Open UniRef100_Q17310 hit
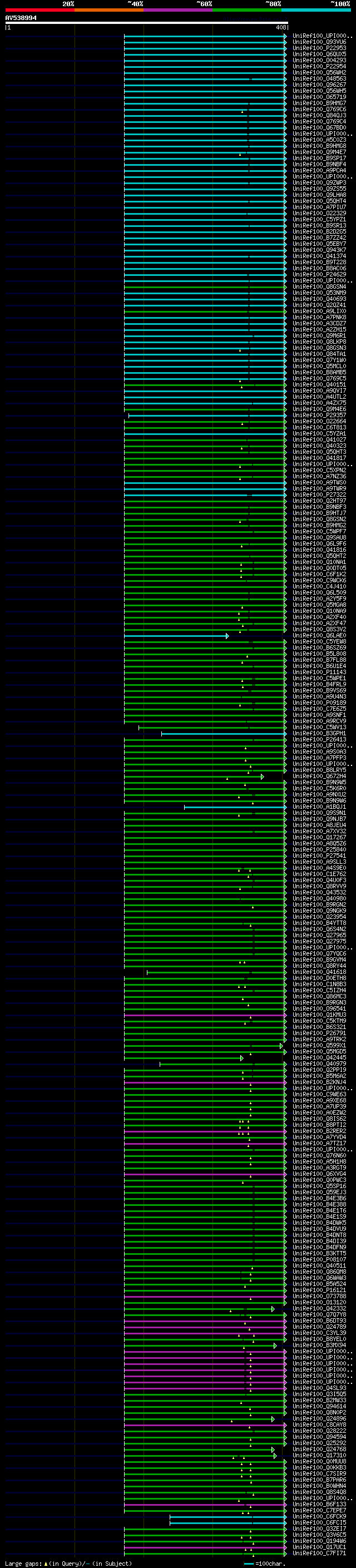The height and width of the screenshot is (1568, 356). point(319,1456)
